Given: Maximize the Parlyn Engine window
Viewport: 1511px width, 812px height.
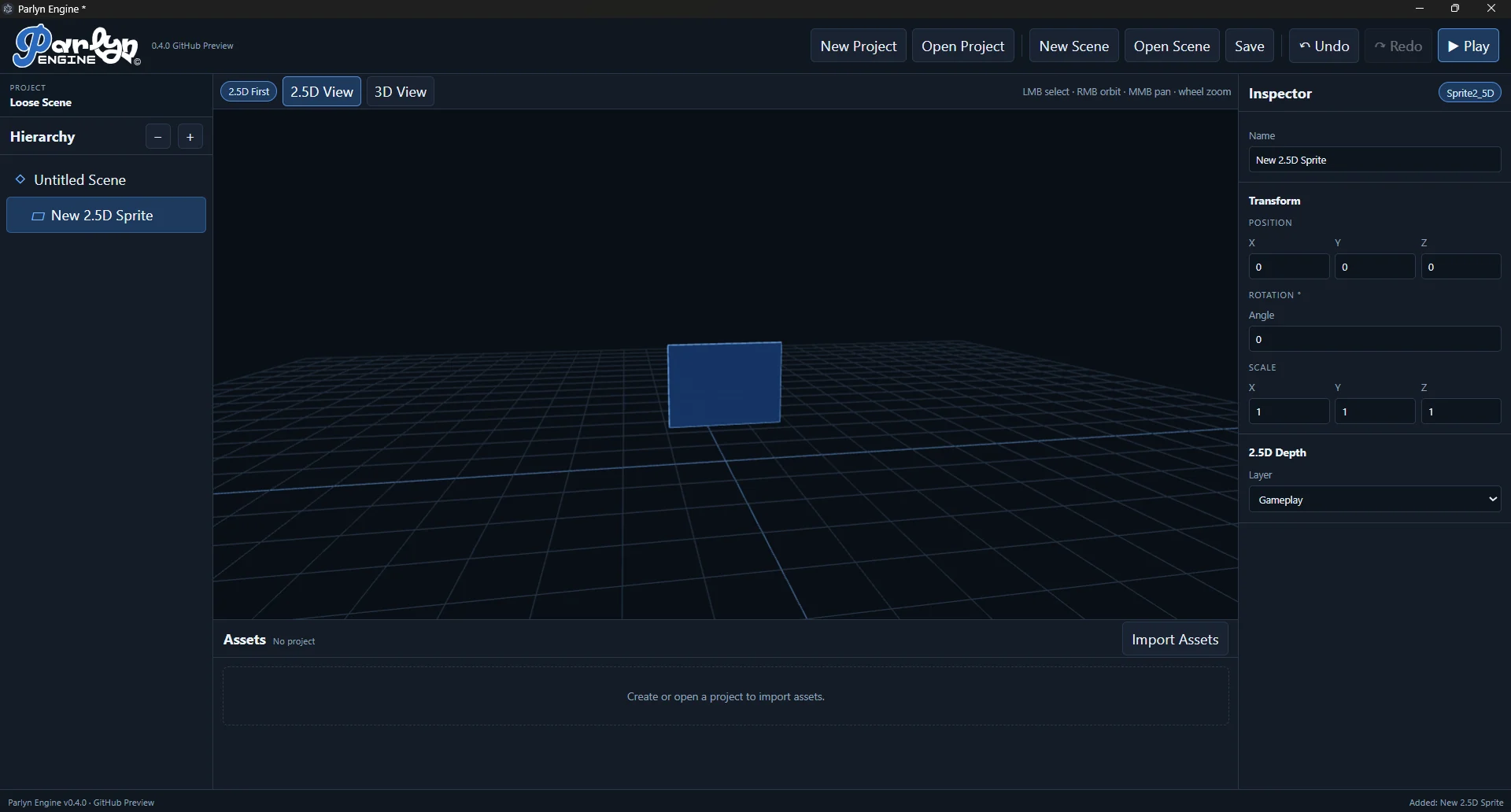Looking at the screenshot, I should tap(1455, 9).
